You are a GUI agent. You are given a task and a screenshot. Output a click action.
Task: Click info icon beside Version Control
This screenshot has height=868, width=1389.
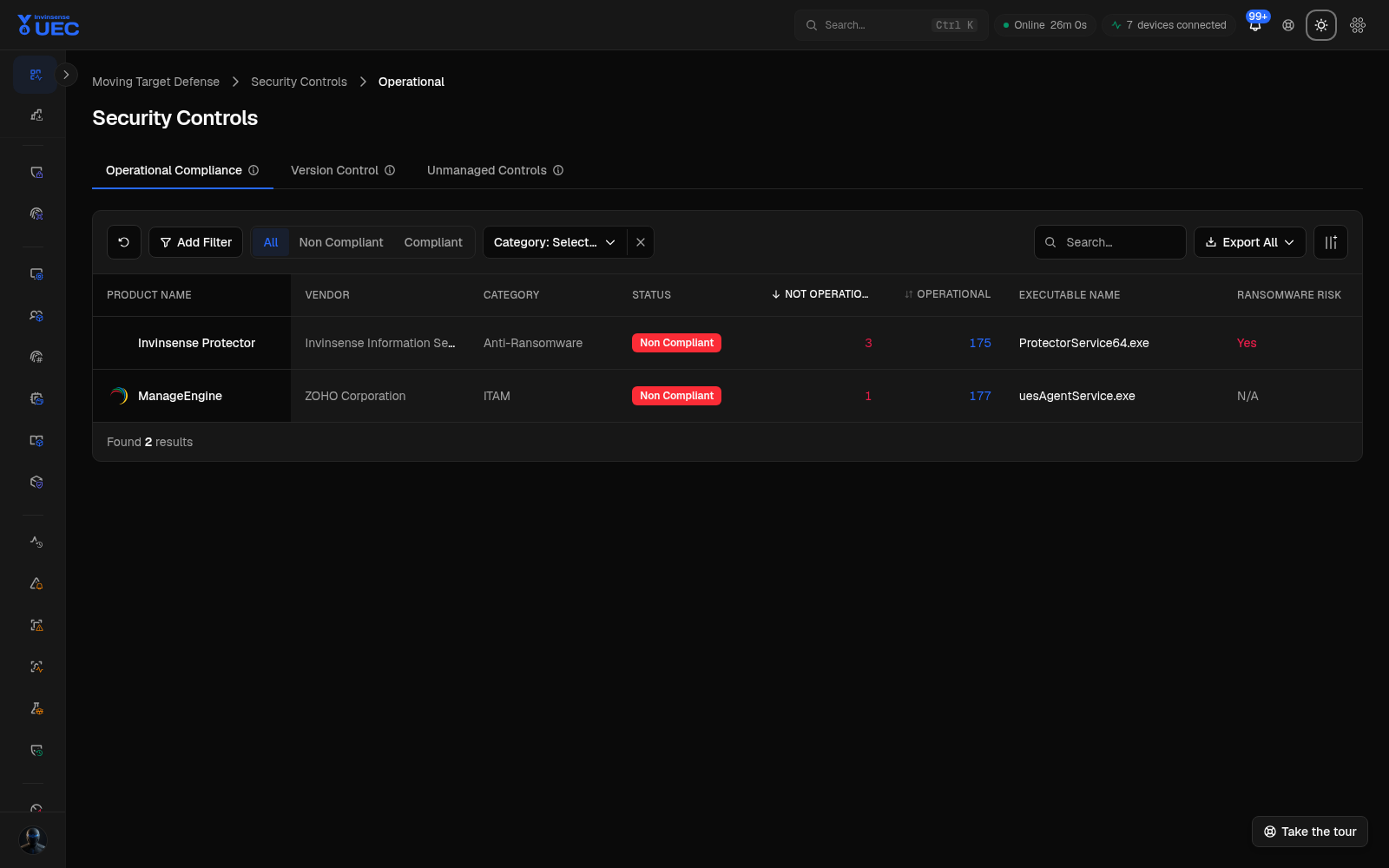coord(390,170)
